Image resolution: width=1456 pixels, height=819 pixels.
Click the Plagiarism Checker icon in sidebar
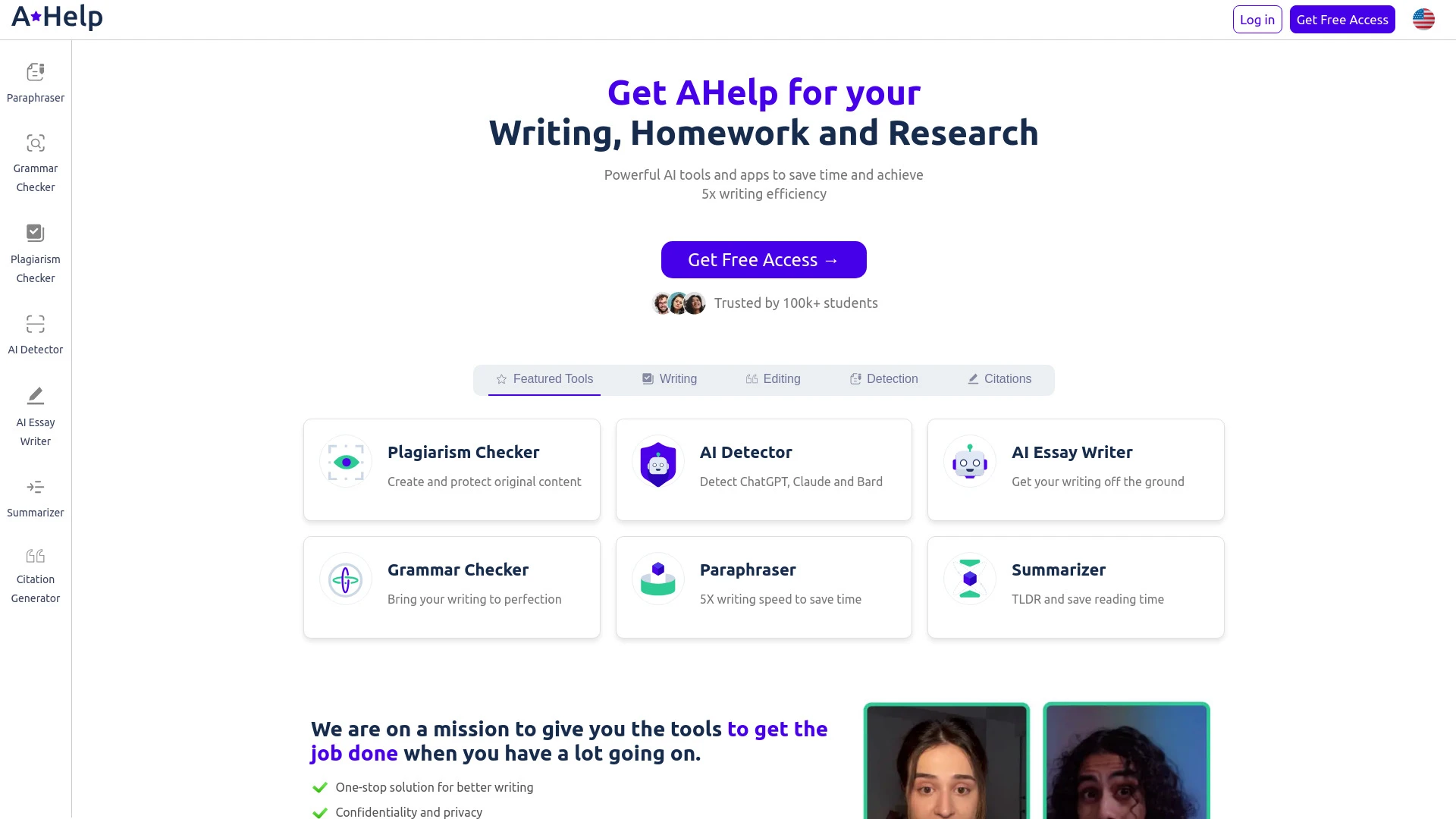click(x=35, y=232)
